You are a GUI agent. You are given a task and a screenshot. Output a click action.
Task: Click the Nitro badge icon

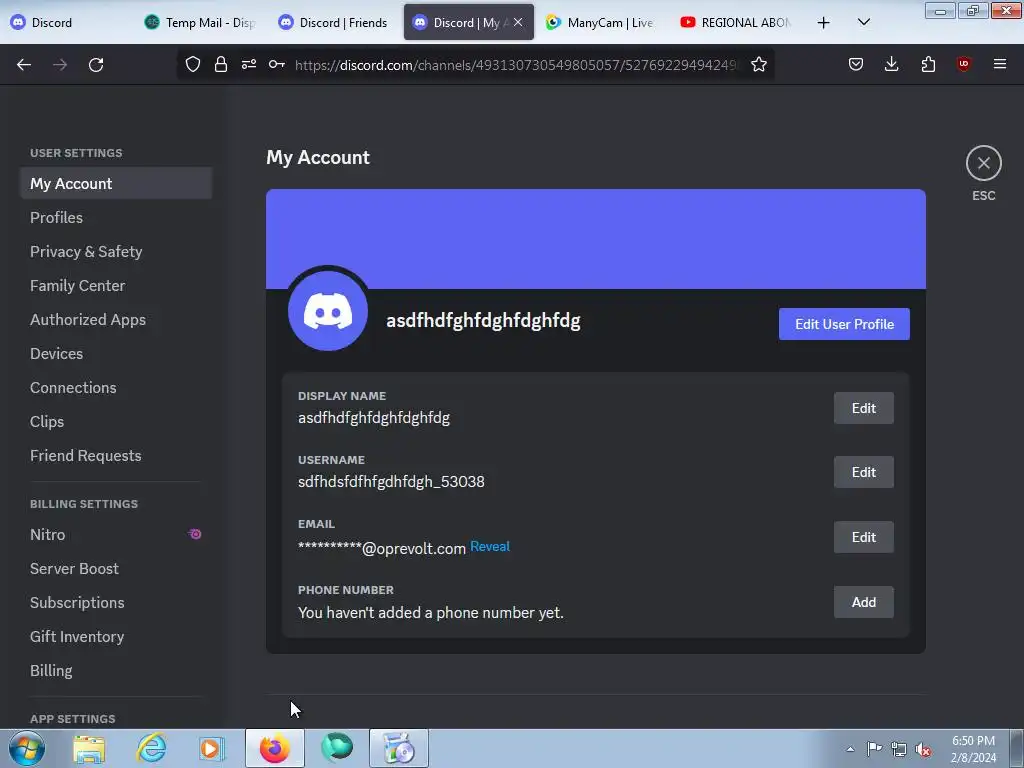195,534
